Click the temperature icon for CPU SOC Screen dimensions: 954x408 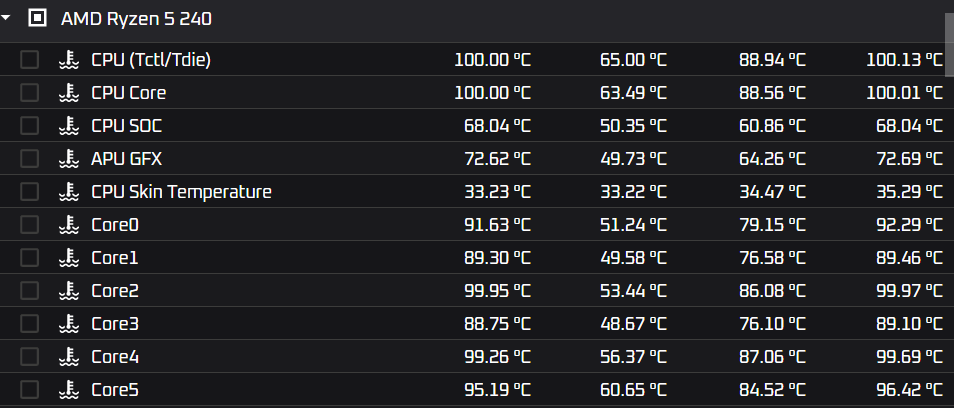(x=69, y=125)
